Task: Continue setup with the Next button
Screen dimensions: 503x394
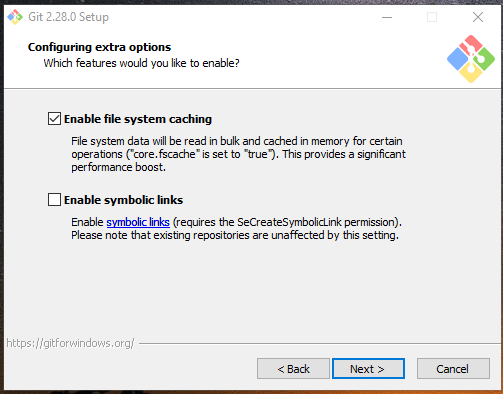Action: click(x=368, y=369)
